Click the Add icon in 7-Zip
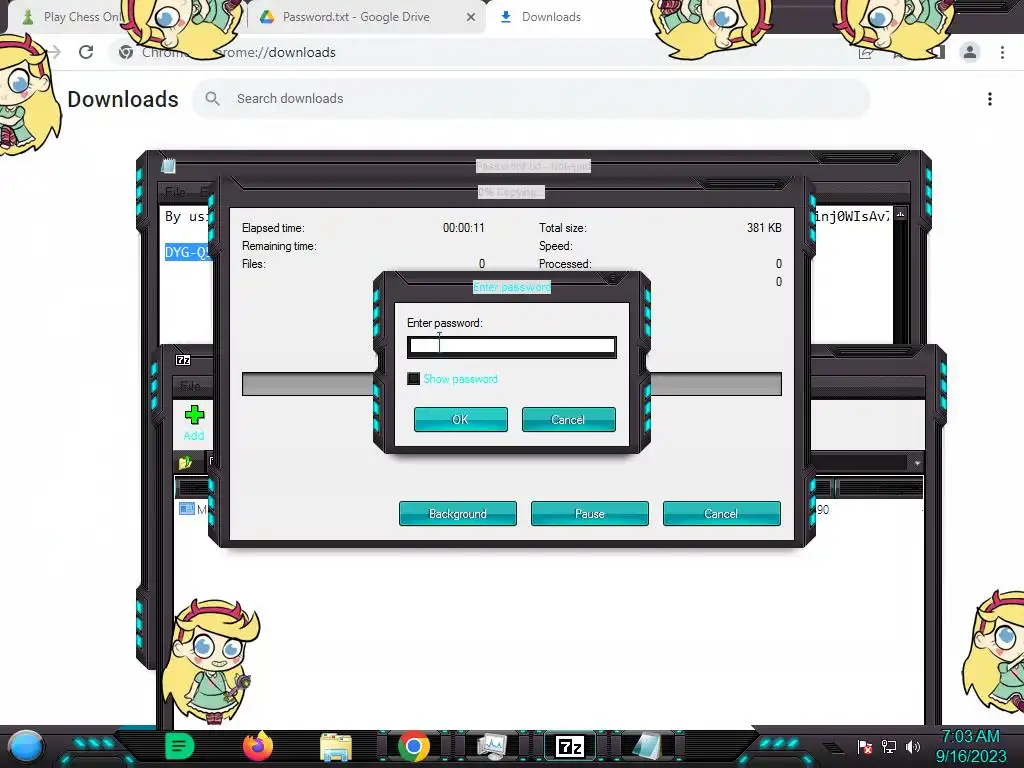Viewport: 1024px width, 768px height. (x=194, y=422)
